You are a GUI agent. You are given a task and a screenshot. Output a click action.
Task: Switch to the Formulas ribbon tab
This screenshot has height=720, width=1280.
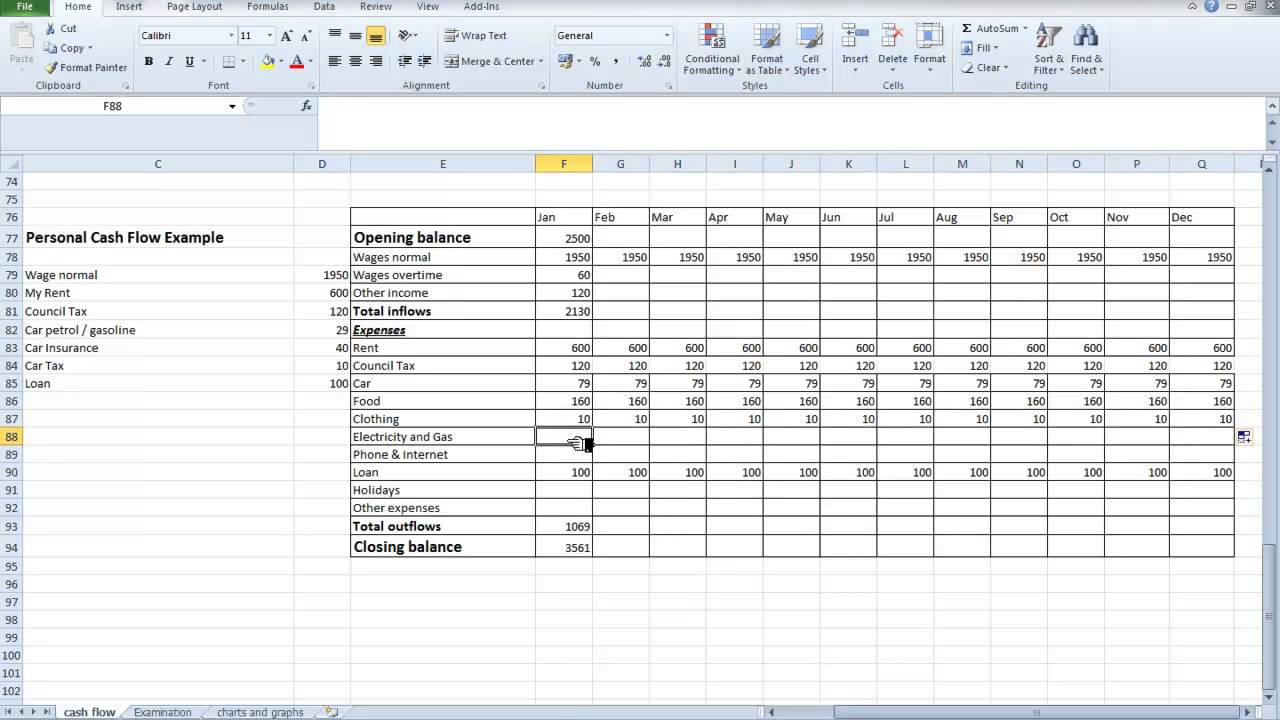(x=267, y=6)
